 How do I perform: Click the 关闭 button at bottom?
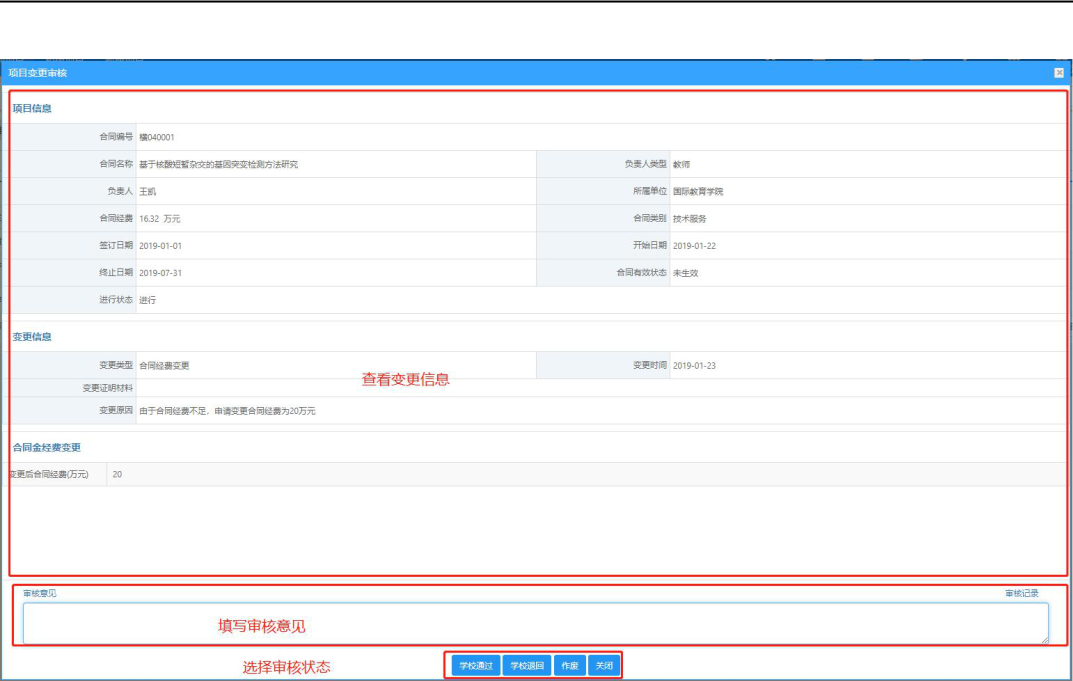604,665
